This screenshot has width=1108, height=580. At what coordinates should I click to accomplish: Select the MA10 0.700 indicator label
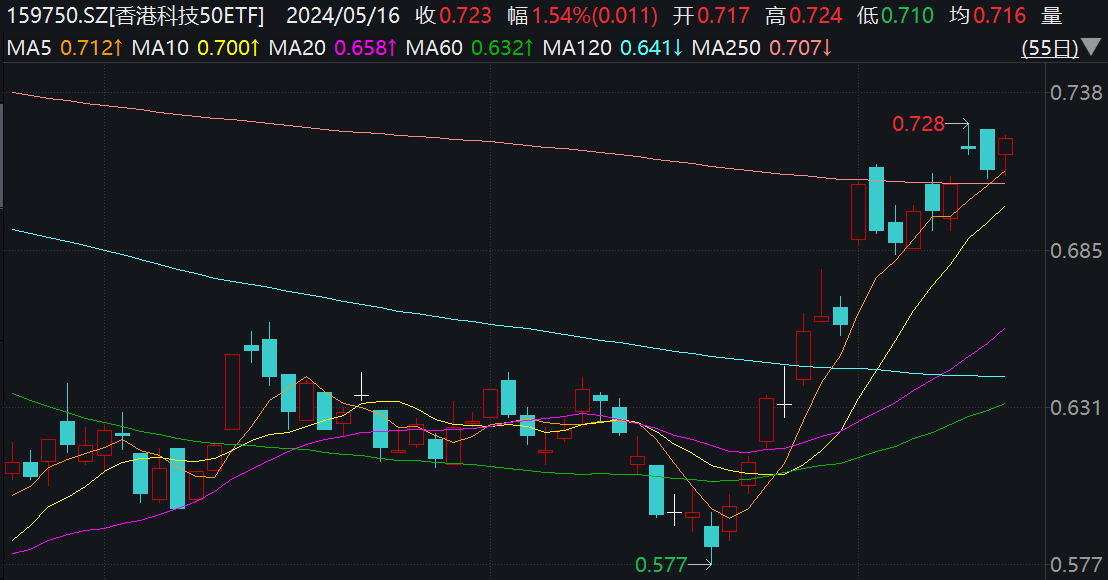pos(196,48)
